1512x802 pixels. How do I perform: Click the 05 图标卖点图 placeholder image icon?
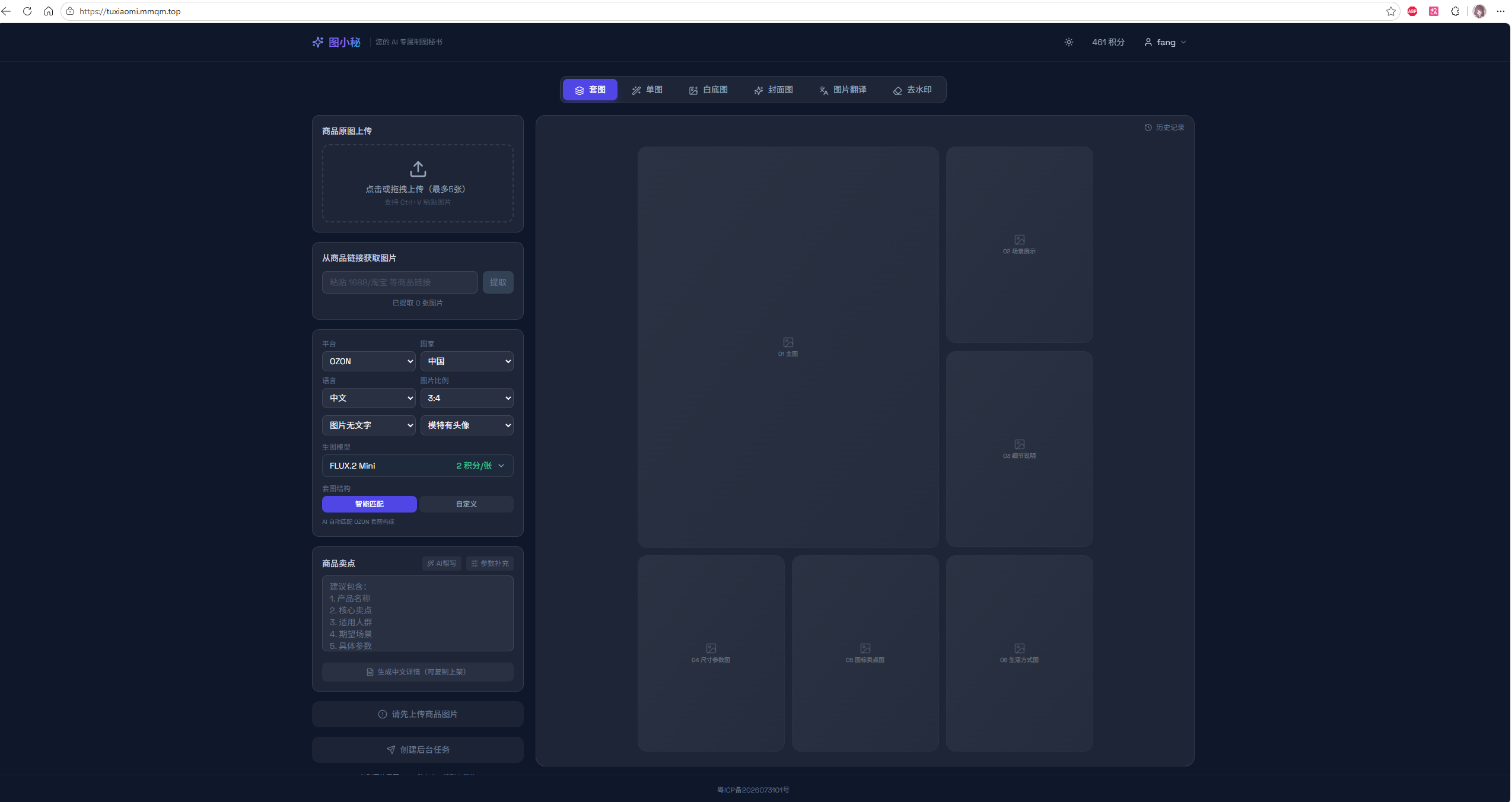(865, 648)
